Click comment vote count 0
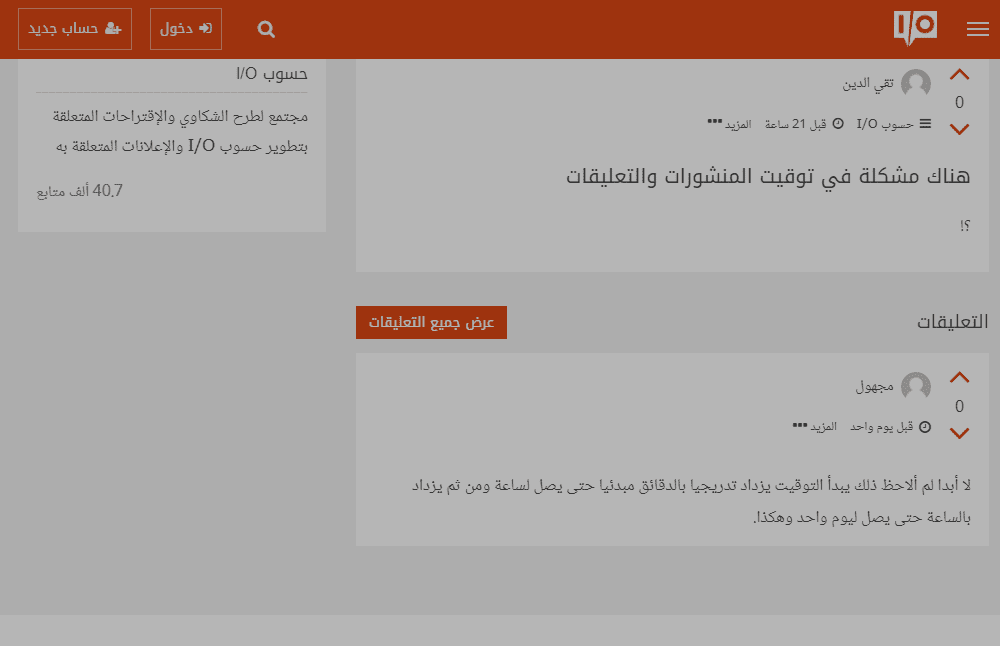The height and width of the screenshot is (646, 1000). (959, 406)
